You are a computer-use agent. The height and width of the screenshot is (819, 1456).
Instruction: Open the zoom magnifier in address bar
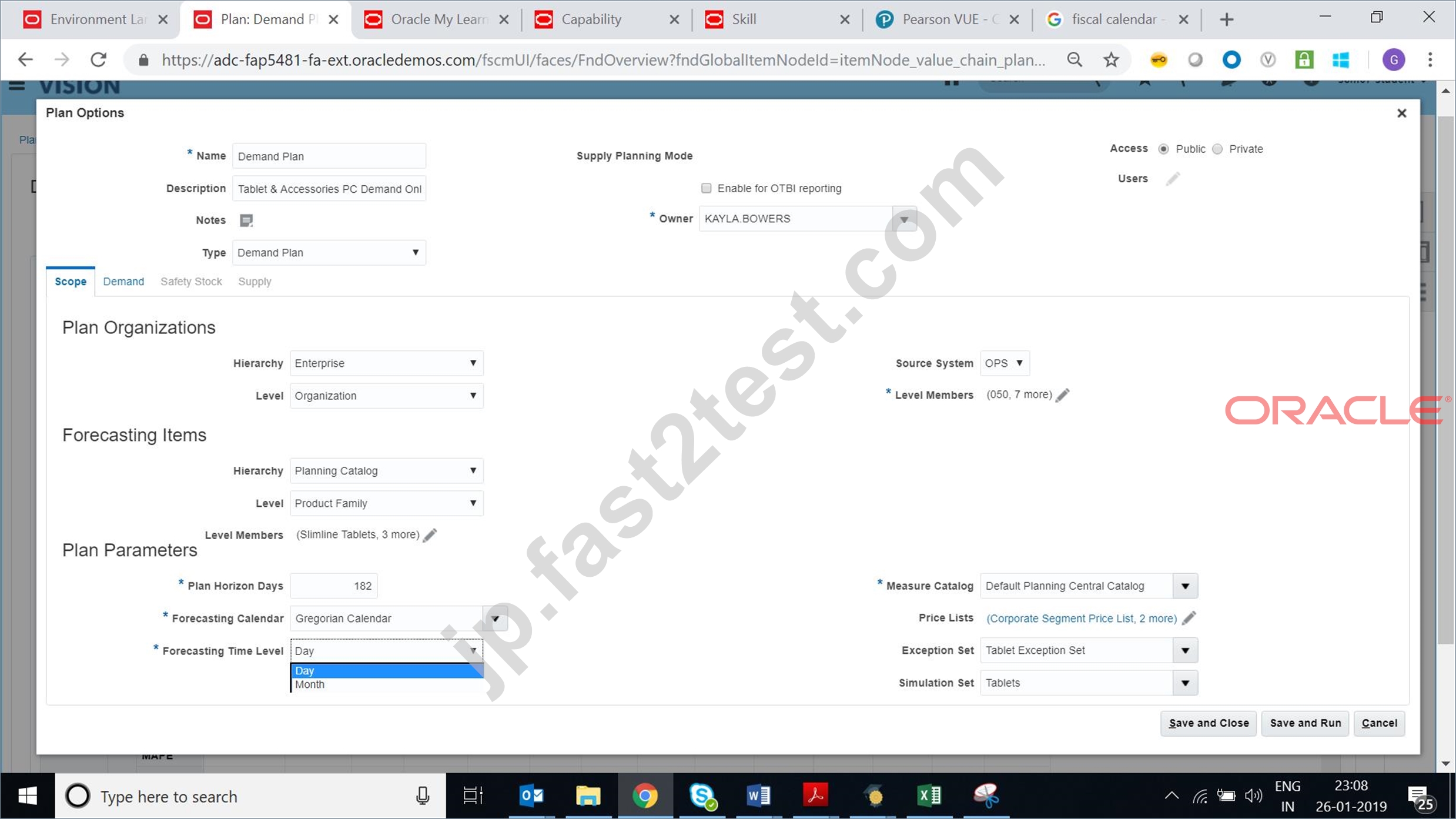[x=1075, y=59]
